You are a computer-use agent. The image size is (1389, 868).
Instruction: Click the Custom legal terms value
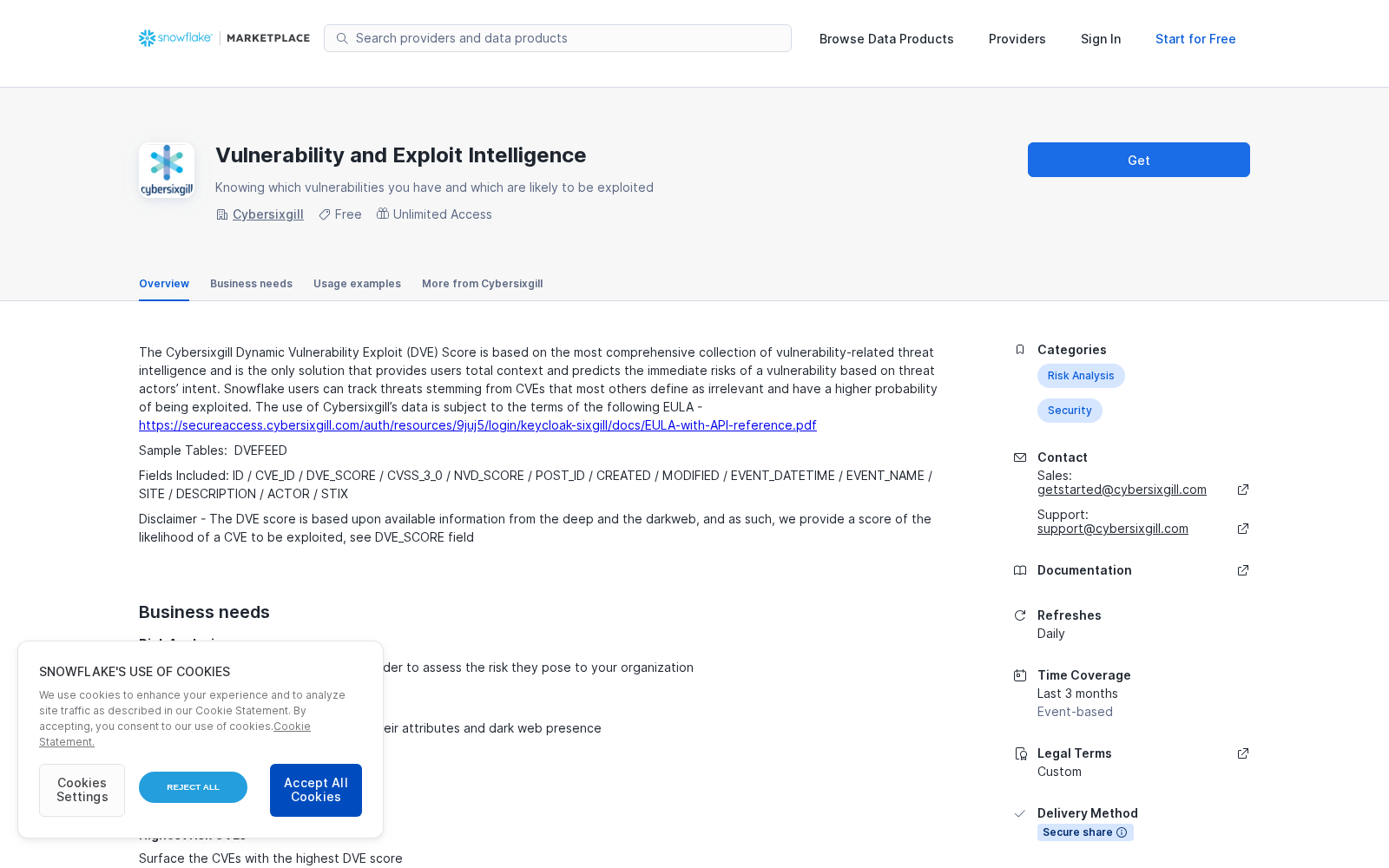point(1059,772)
